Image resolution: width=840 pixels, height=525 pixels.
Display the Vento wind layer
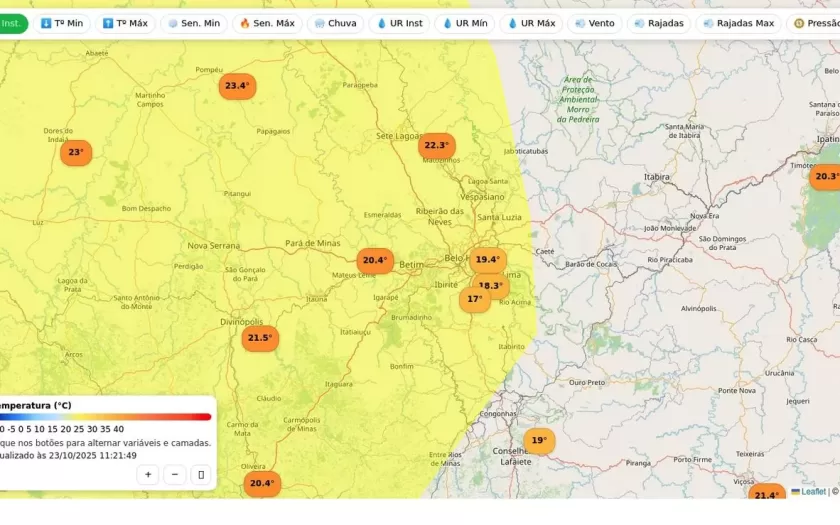coord(595,23)
